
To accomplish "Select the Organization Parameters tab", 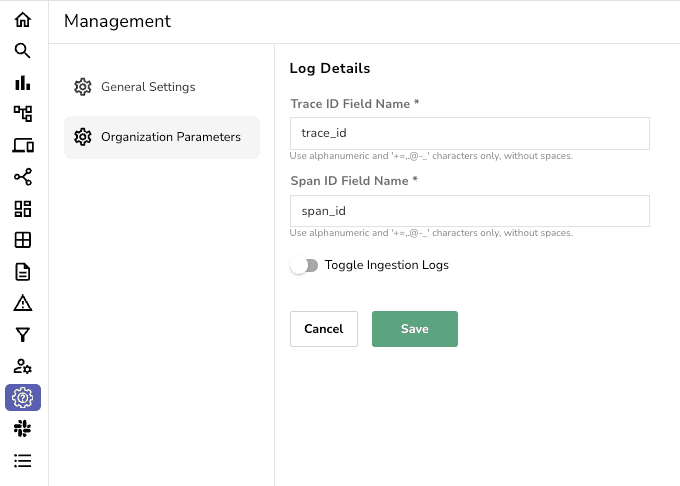I will click(161, 137).
